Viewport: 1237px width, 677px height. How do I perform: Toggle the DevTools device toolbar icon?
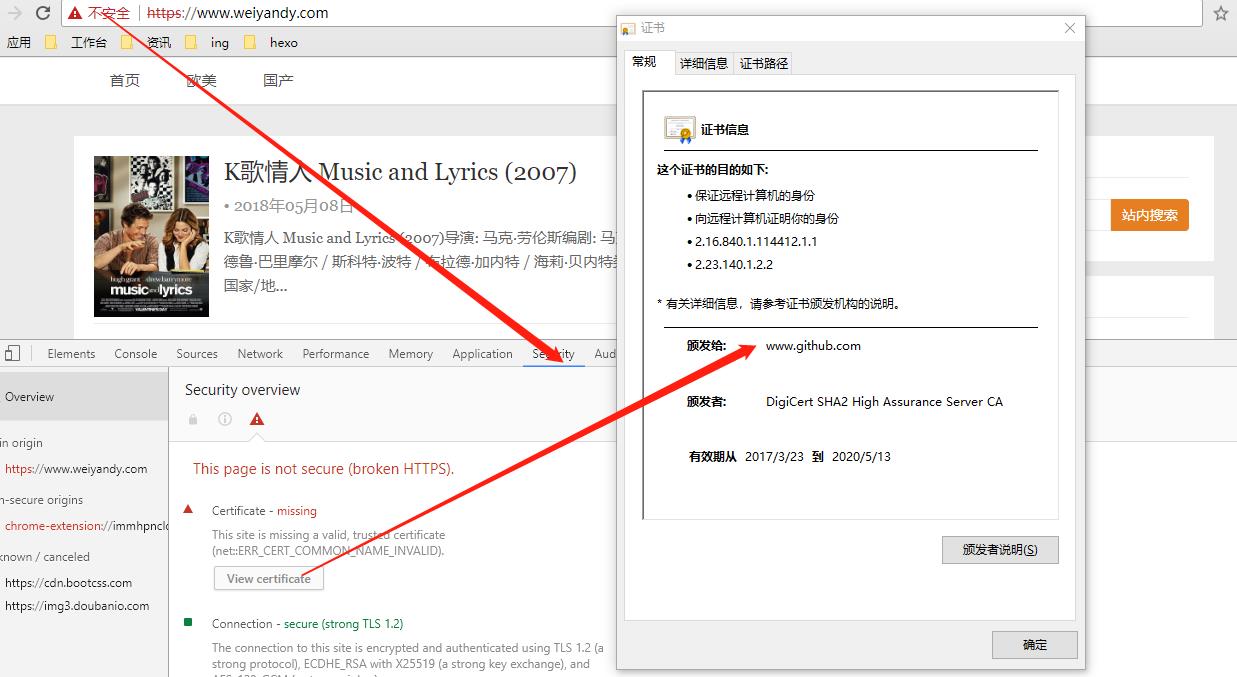point(12,353)
